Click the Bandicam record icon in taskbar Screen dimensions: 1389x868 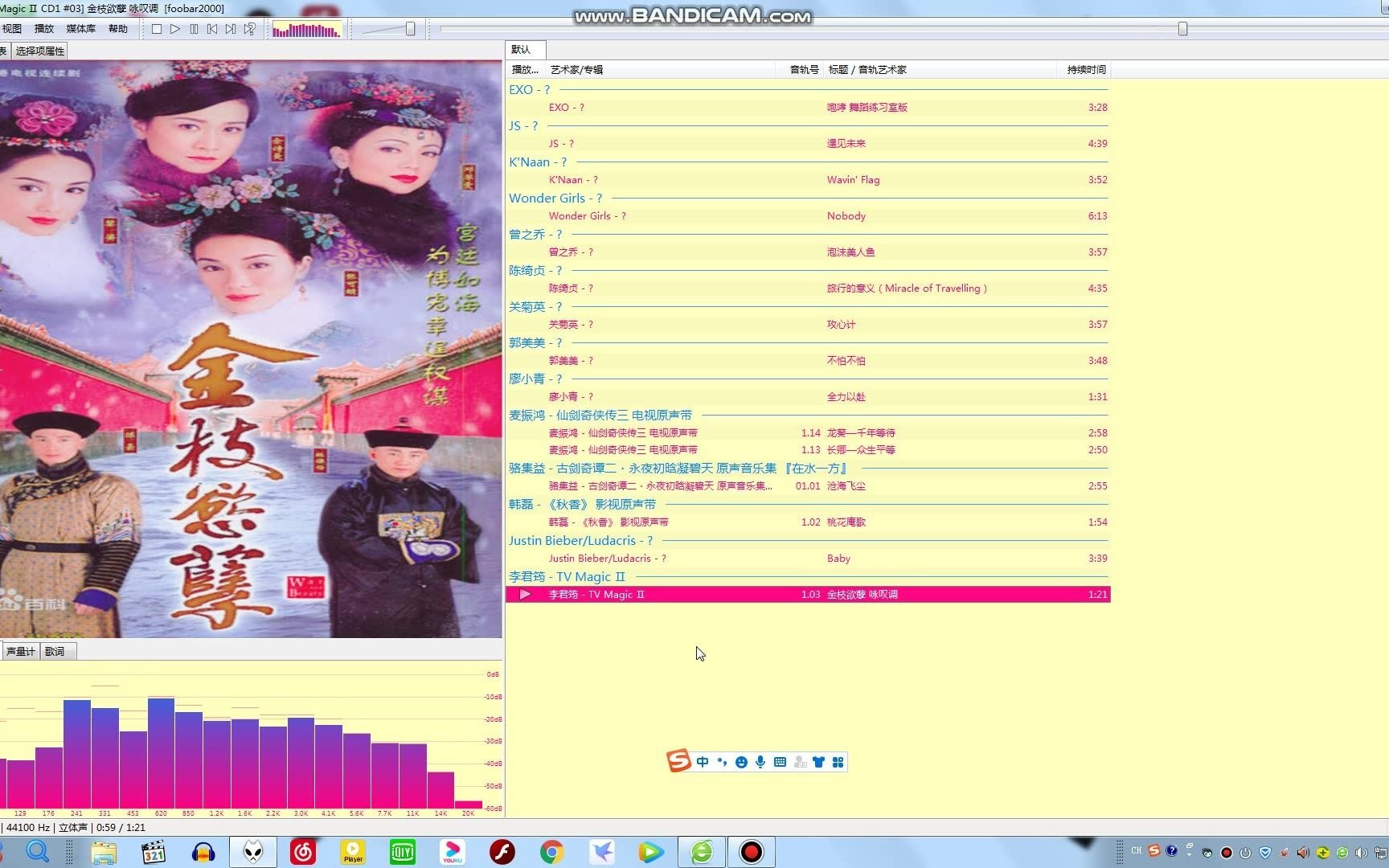click(x=752, y=852)
